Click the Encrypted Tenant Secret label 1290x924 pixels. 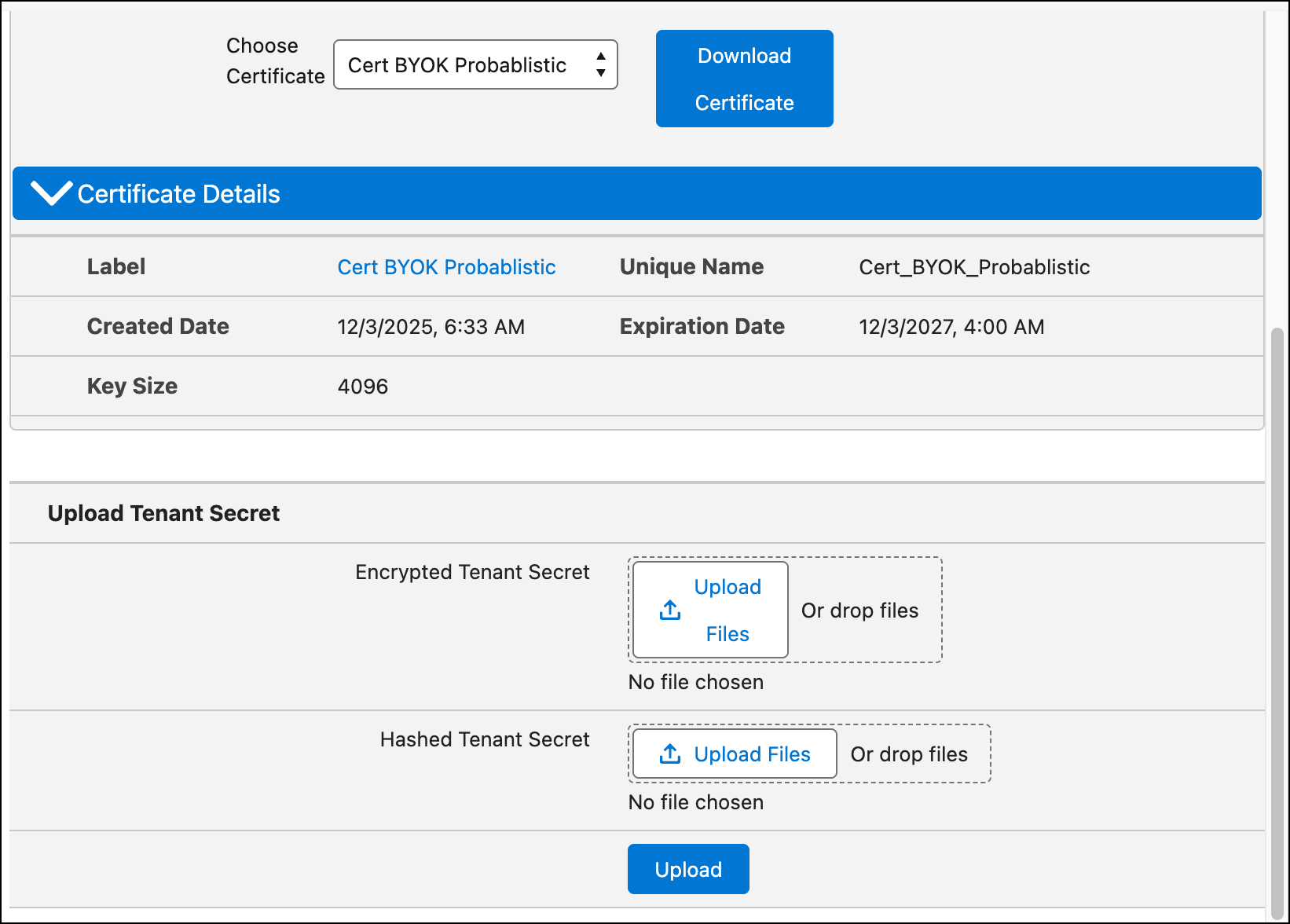(472, 572)
